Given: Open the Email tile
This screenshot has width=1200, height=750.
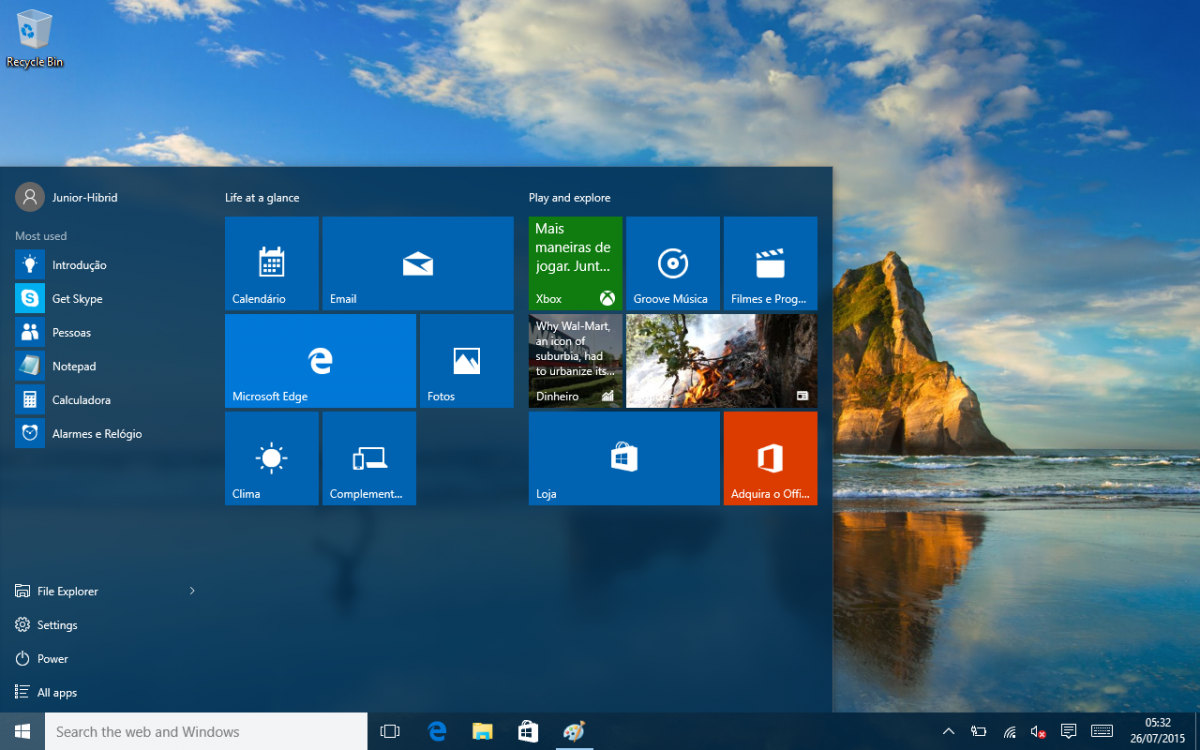Looking at the screenshot, I should pos(418,263).
